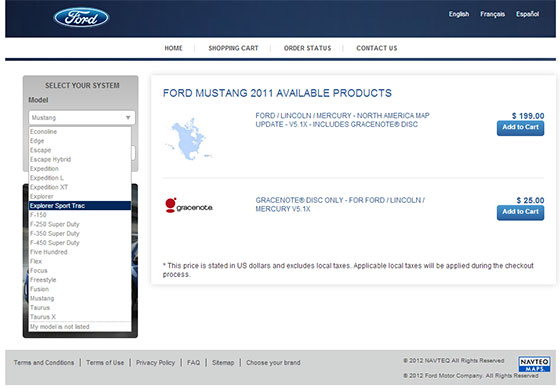Select Focus from the model list
560x388 pixels.
point(80,271)
